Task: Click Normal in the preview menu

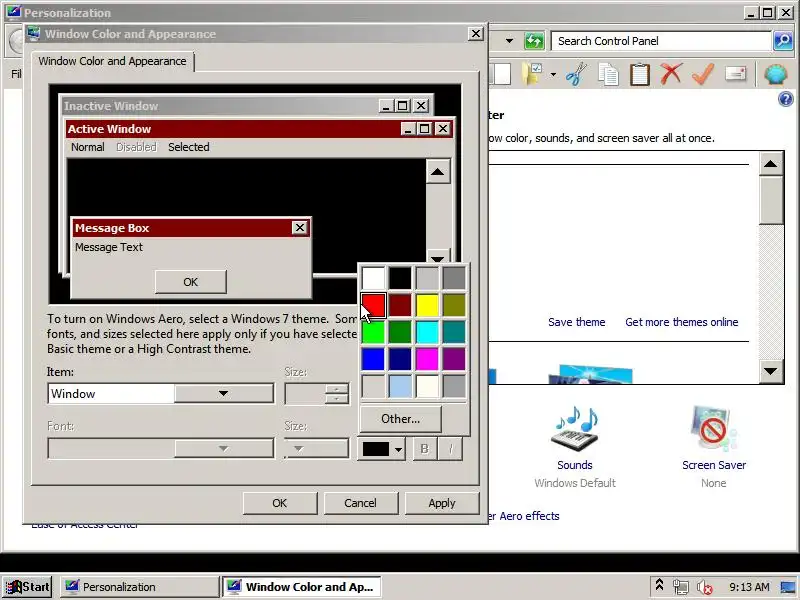Action: [x=88, y=147]
